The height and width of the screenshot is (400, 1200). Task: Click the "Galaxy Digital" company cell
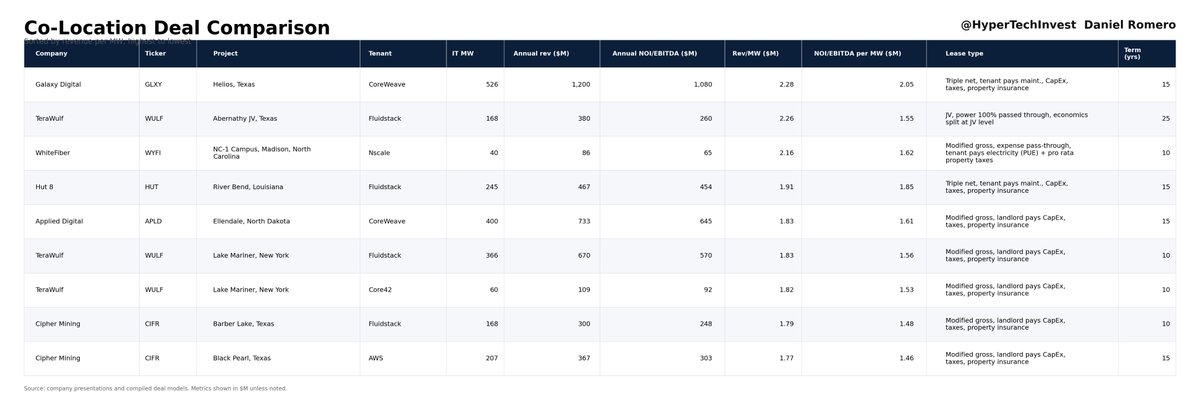58,85
